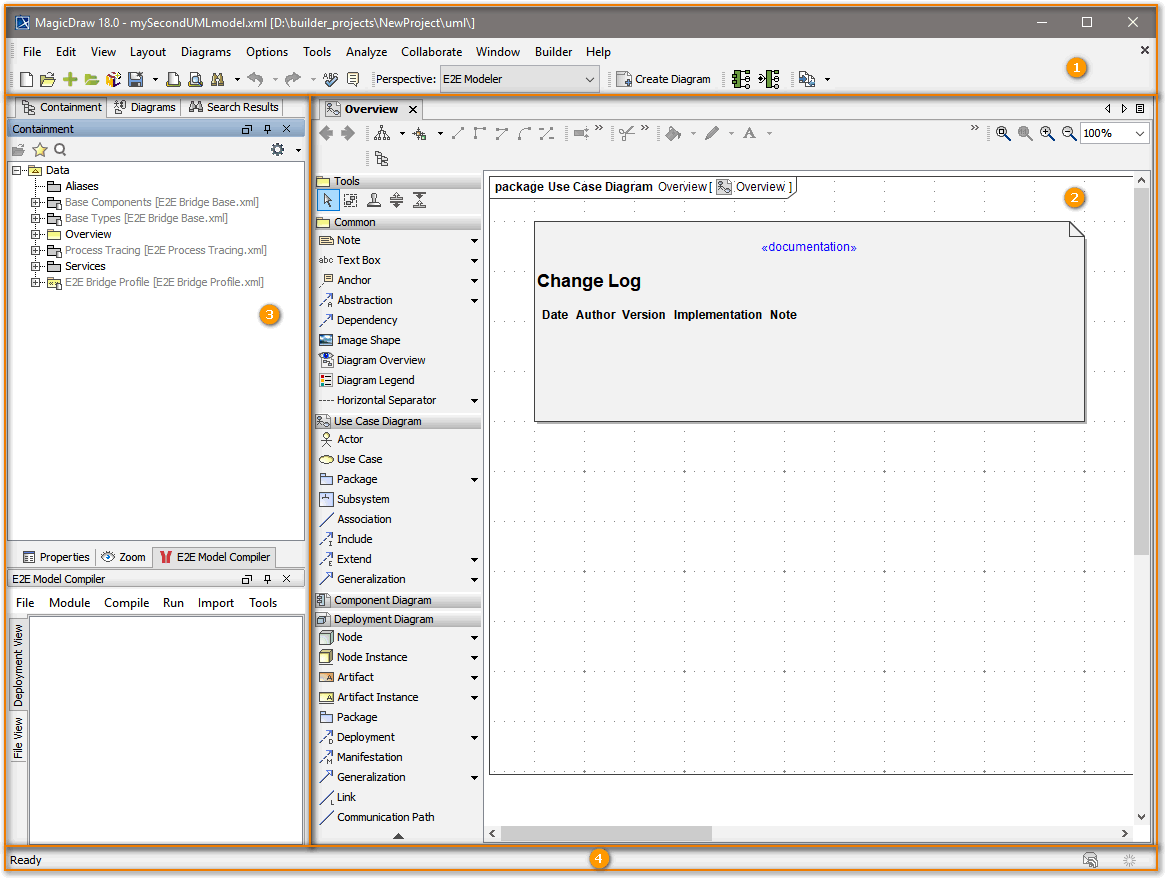This screenshot has width=1165, height=879.
Task: Toggle auto-hide pin on Containment panel
Action: click(267, 129)
